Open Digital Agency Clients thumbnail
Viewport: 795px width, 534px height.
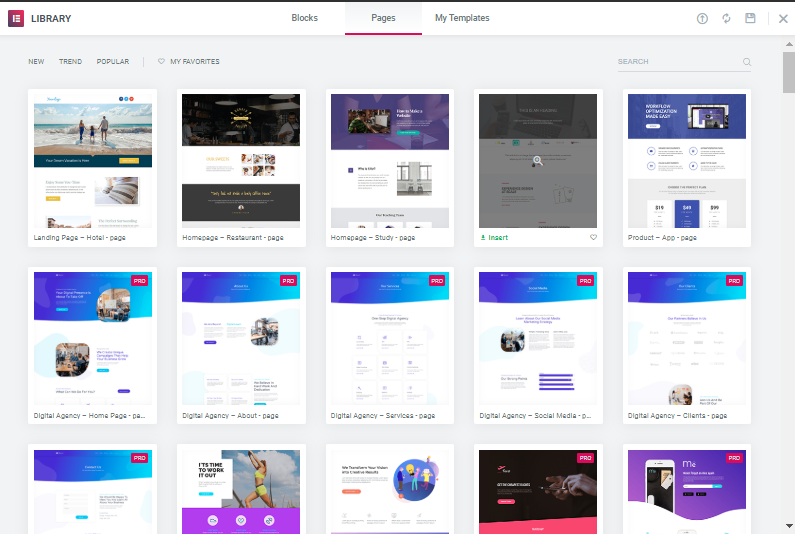(687, 338)
